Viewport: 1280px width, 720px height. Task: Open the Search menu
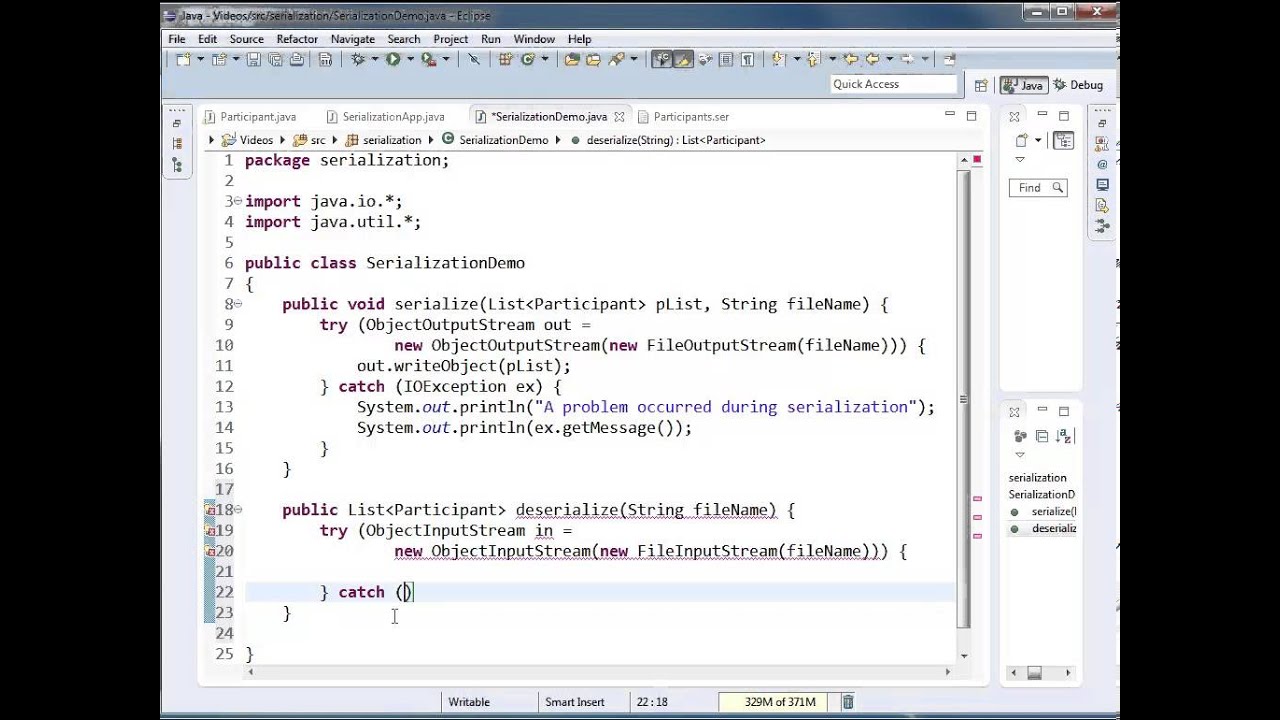404,39
